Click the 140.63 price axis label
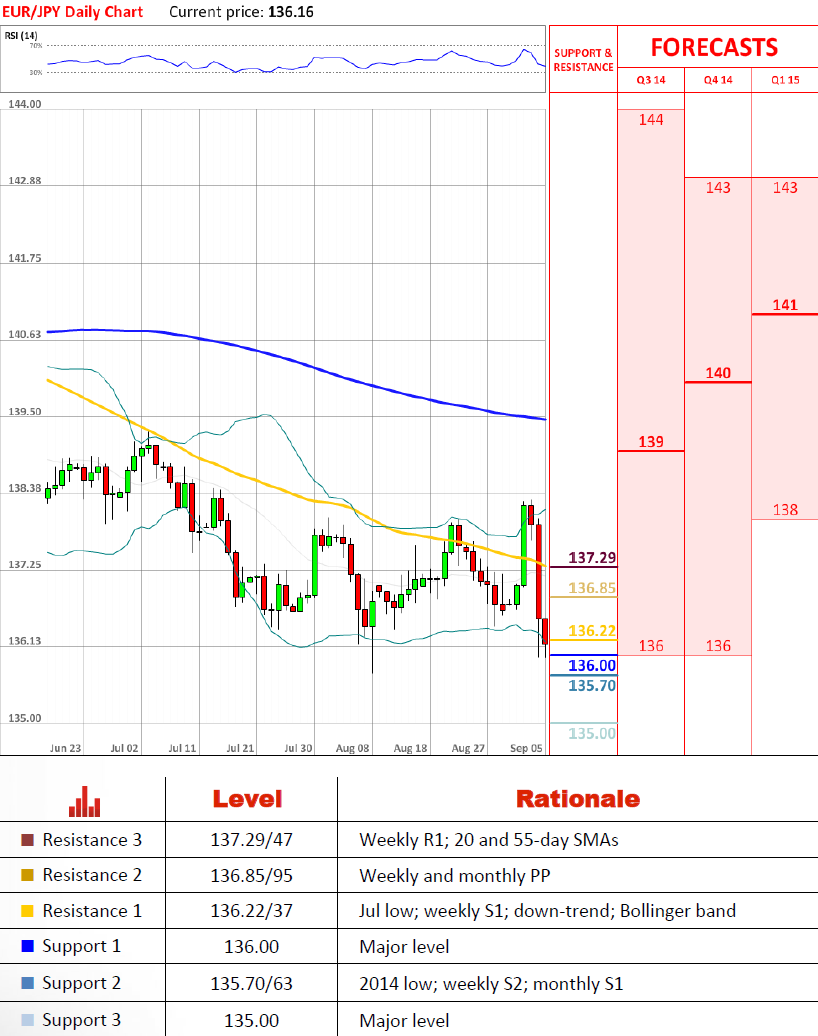The image size is (818, 1036). tap(24, 334)
